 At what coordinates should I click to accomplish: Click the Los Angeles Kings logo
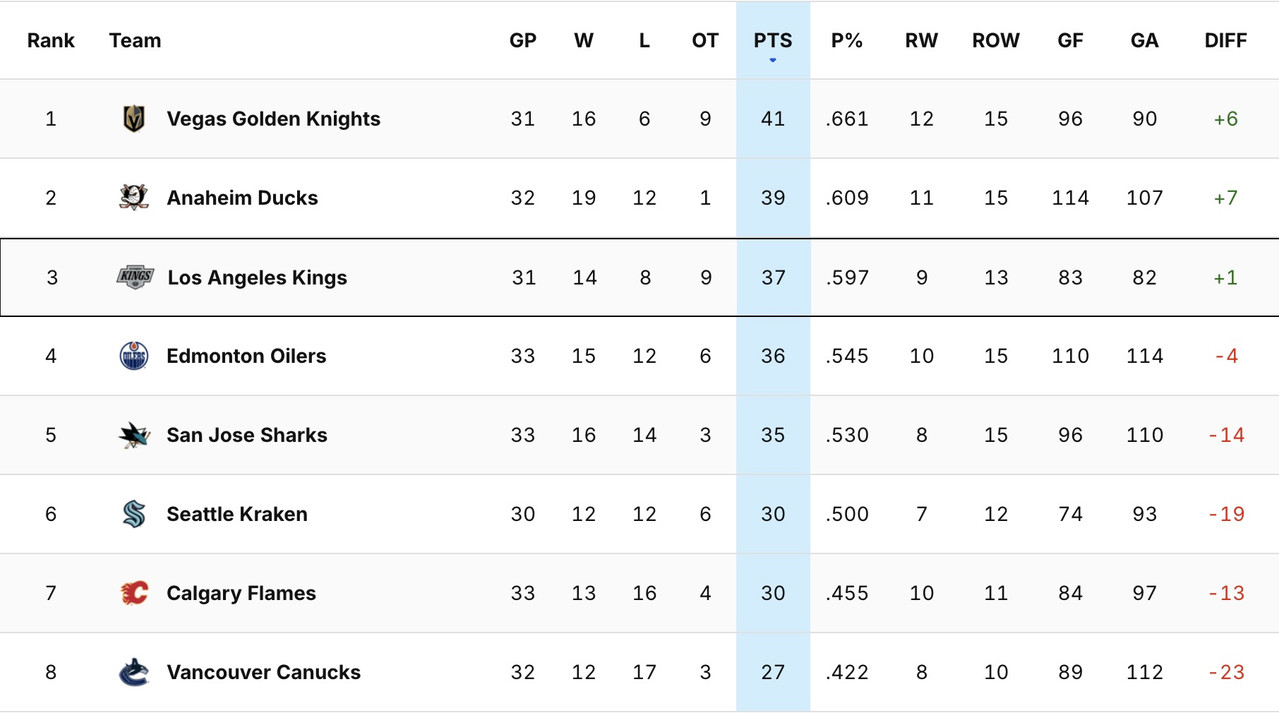coord(133,277)
